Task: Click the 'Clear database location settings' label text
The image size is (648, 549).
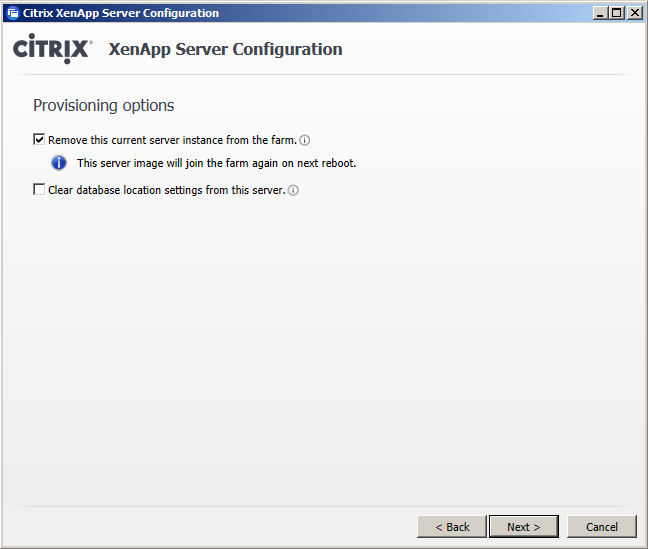Action: [x=166, y=190]
